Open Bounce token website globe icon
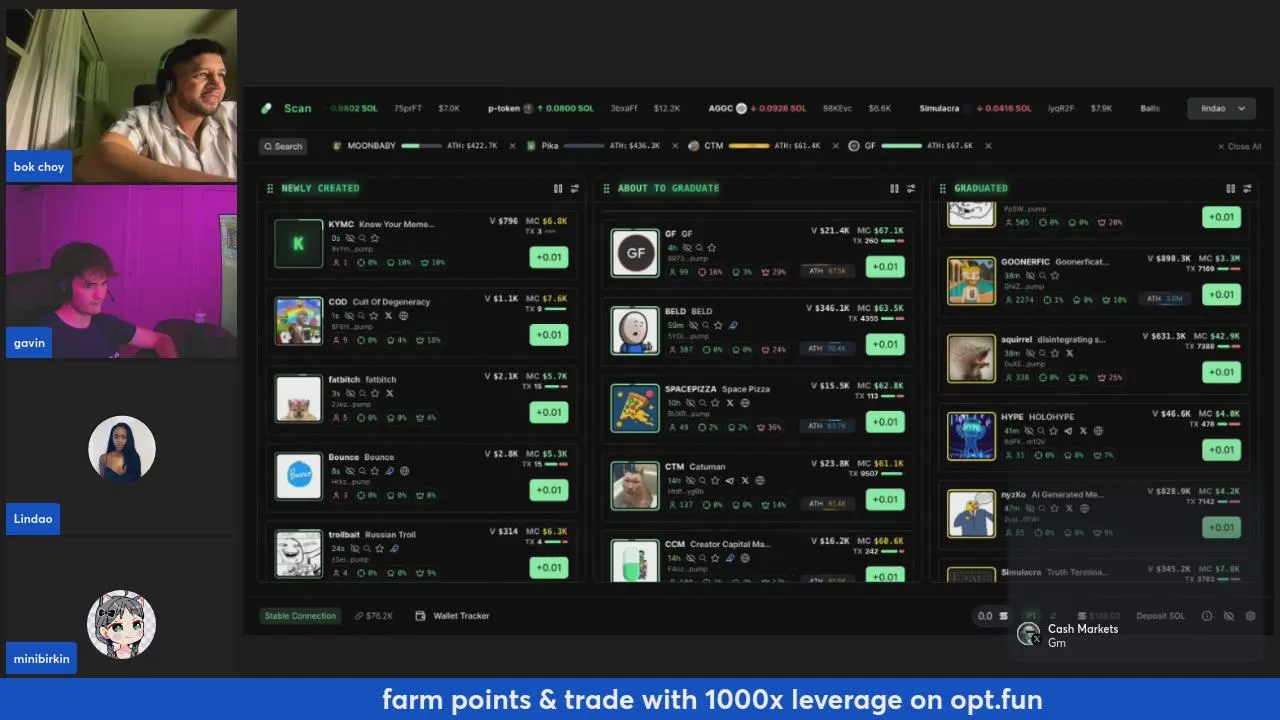This screenshot has height=720, width=1280. coord(404,471)
